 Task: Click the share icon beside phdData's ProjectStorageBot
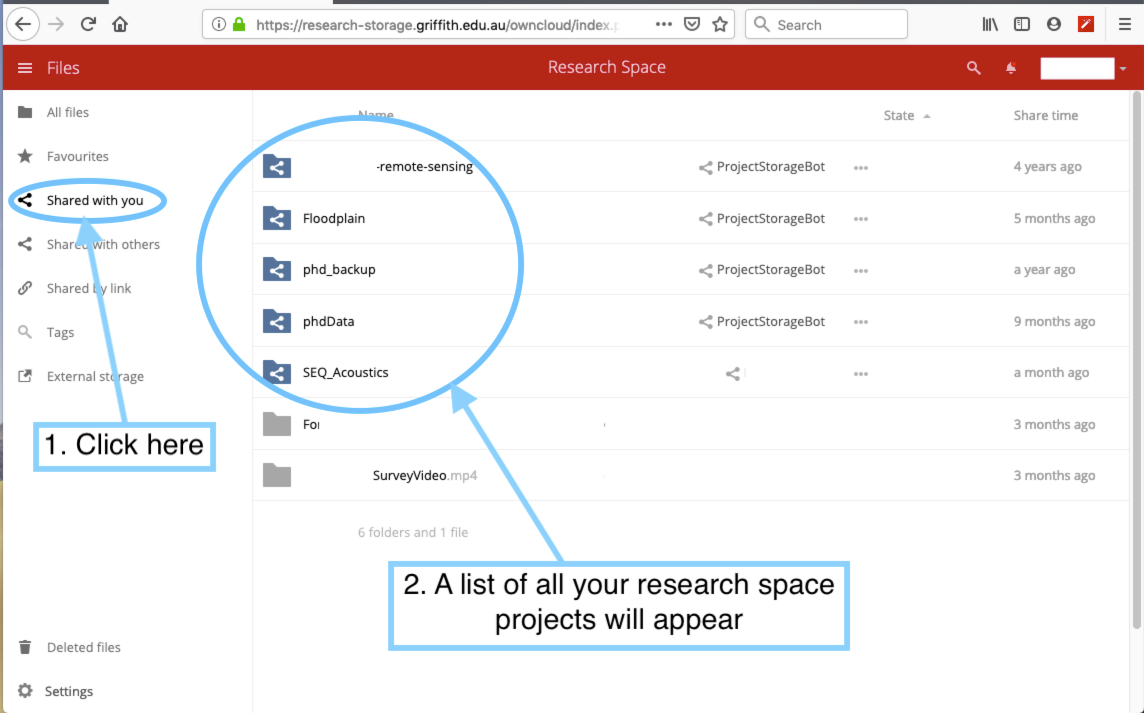pos(705,322)
